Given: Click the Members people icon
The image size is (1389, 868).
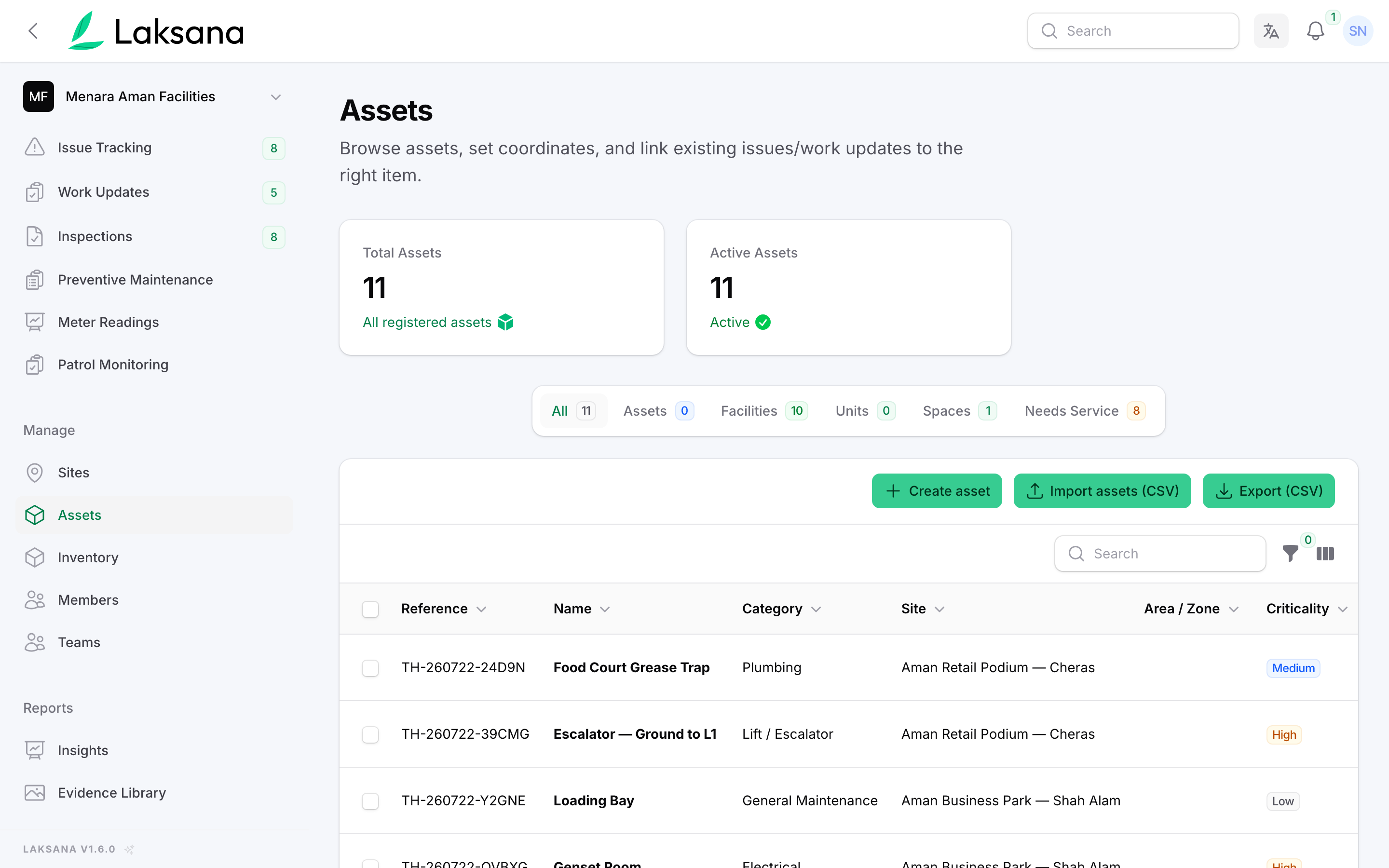Looking at the screenshot, I should 34,600.
